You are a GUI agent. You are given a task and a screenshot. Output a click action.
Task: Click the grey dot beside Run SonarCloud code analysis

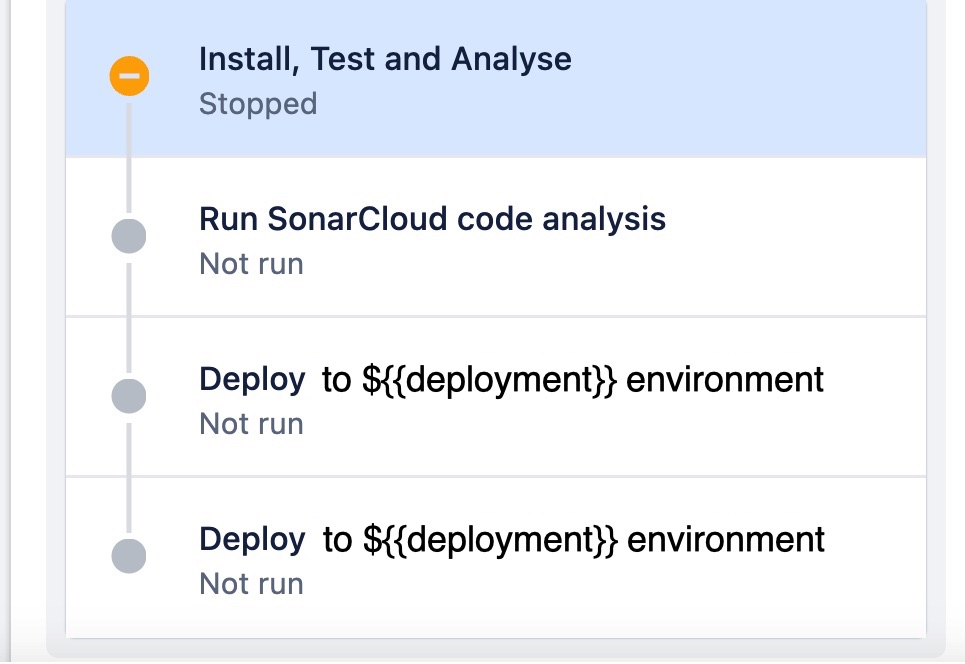(x=129, y=236)
